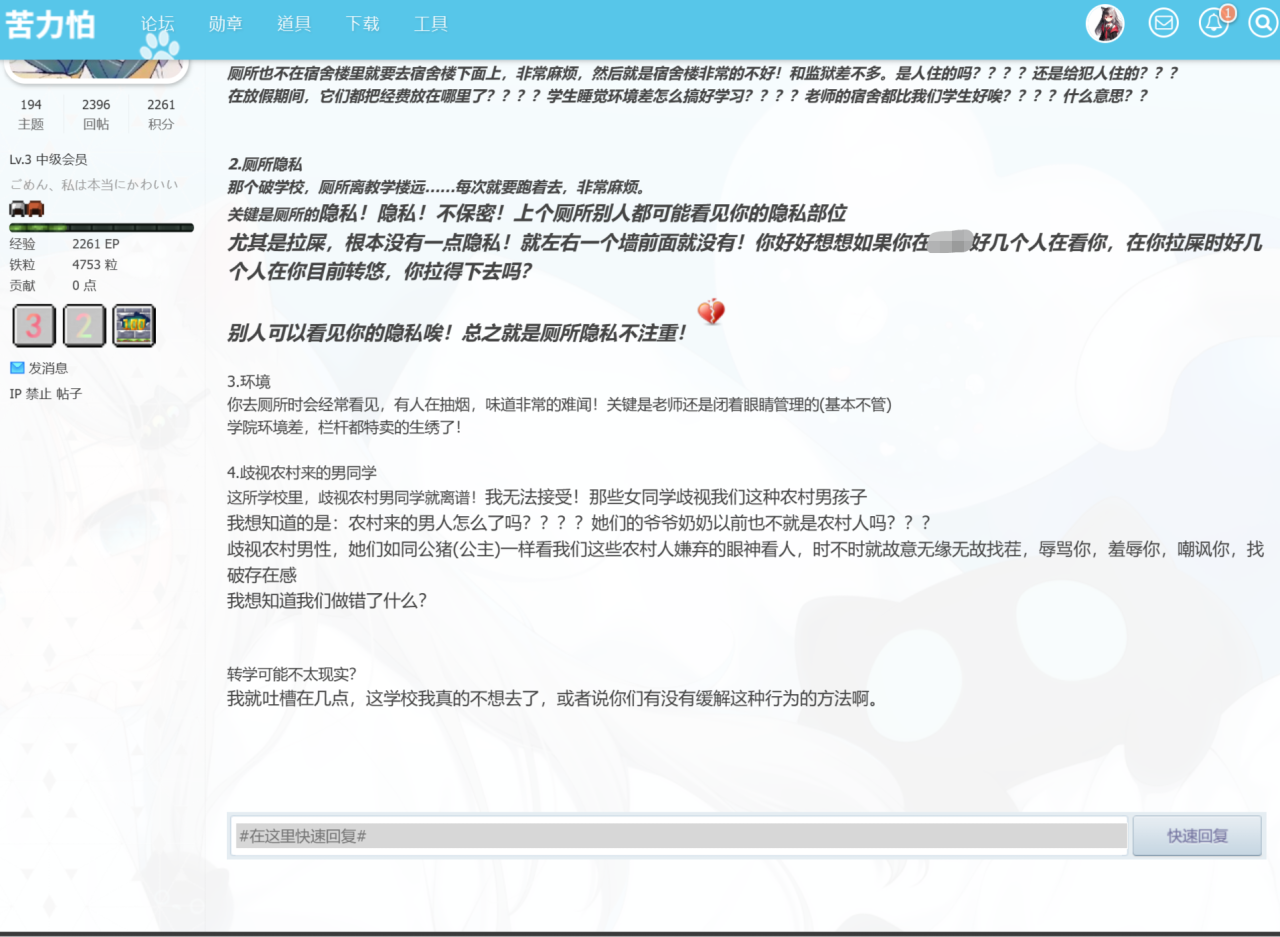Click the 4.歧视农村来的男同学 heading
This screenshot has width=1280, height=937.
302,473
